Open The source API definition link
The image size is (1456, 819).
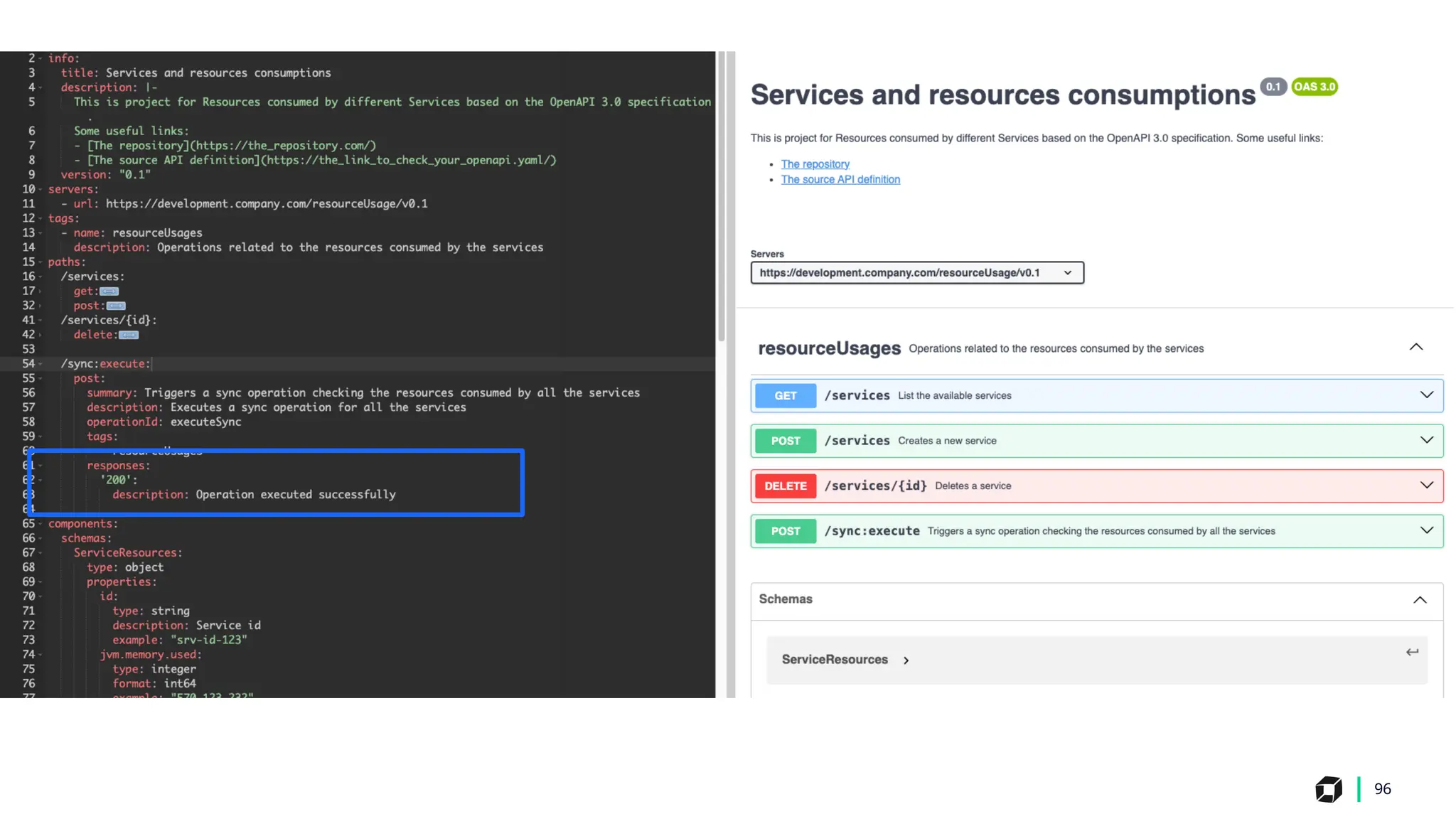840,180
